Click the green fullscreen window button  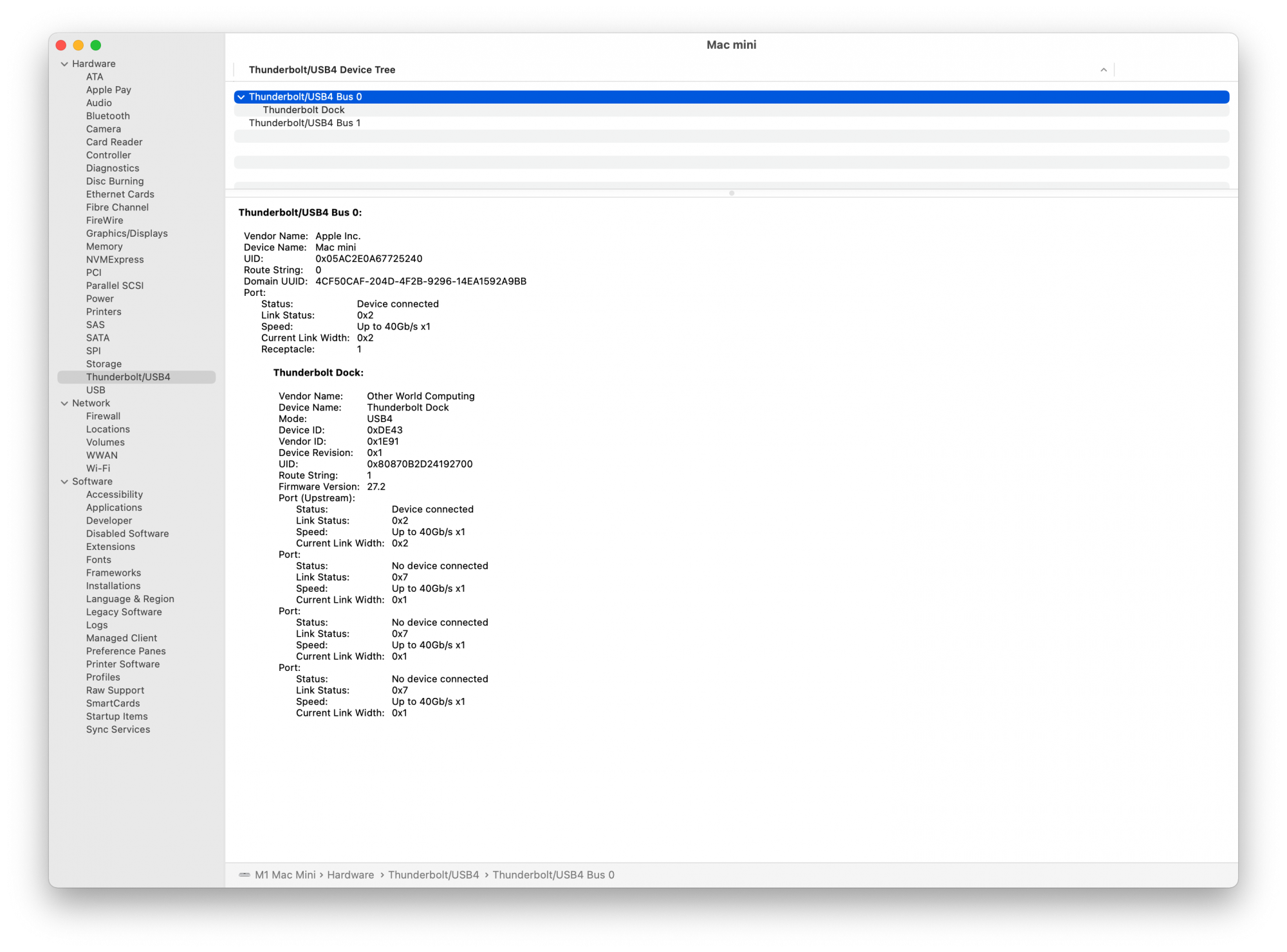tap(96, 45)
